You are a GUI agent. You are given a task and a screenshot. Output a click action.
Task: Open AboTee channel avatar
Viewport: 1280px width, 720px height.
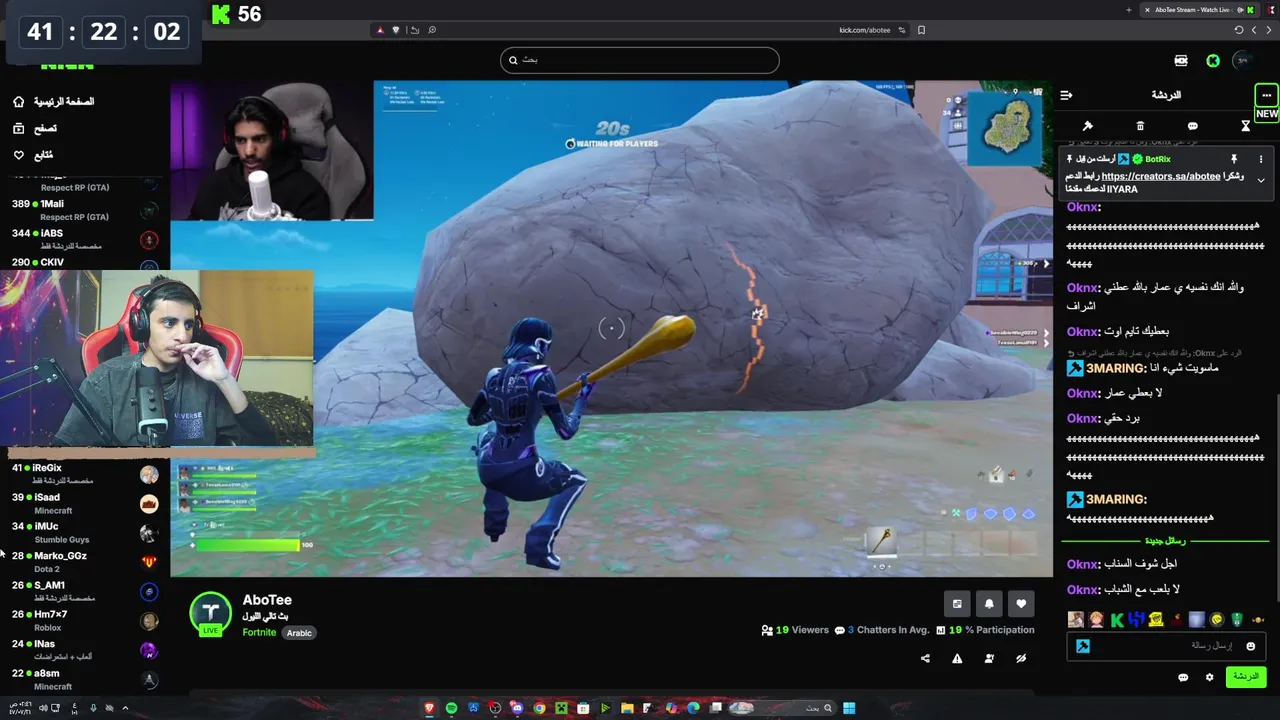(x=210, y=613)
